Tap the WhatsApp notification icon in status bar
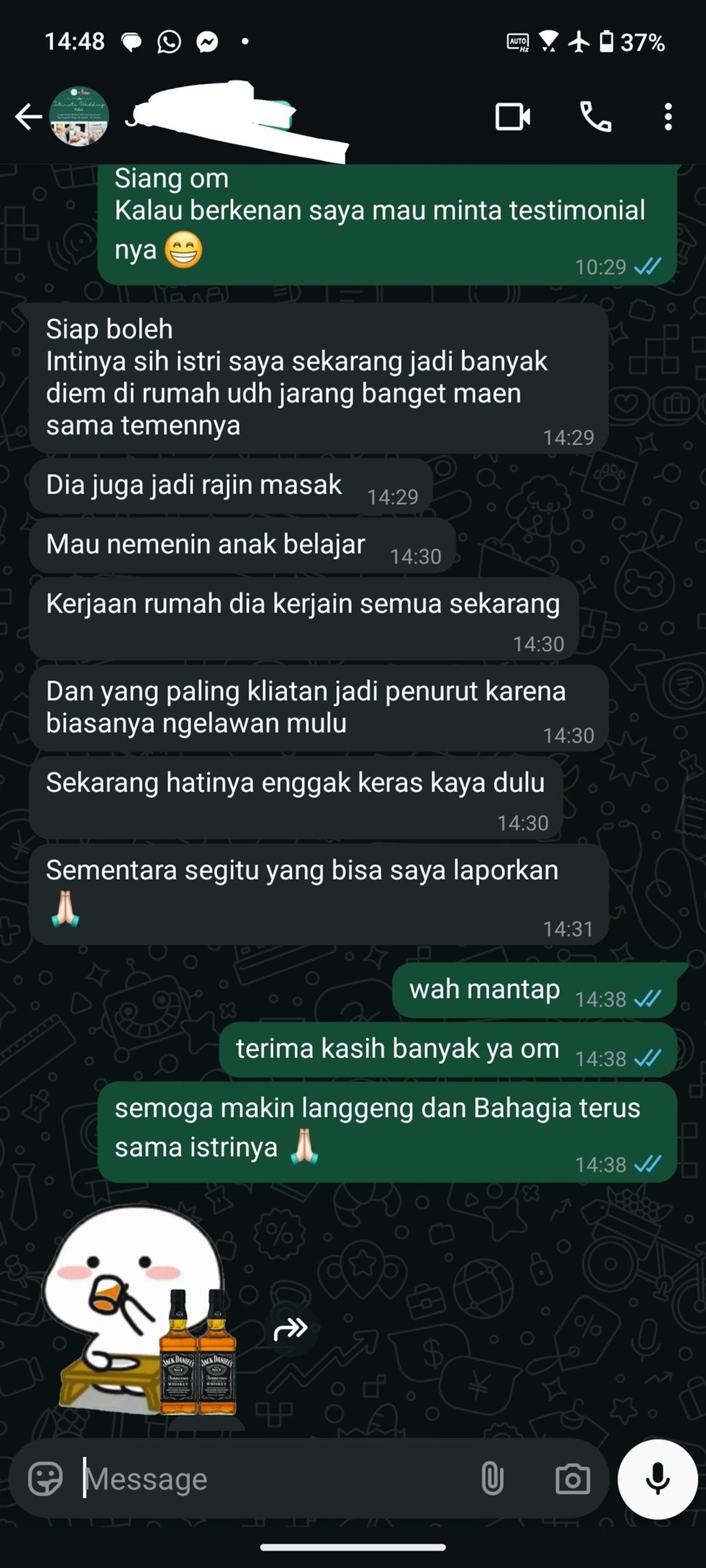Image resolution: width=706 pixels, height=1568 pixels. [169, 42]
